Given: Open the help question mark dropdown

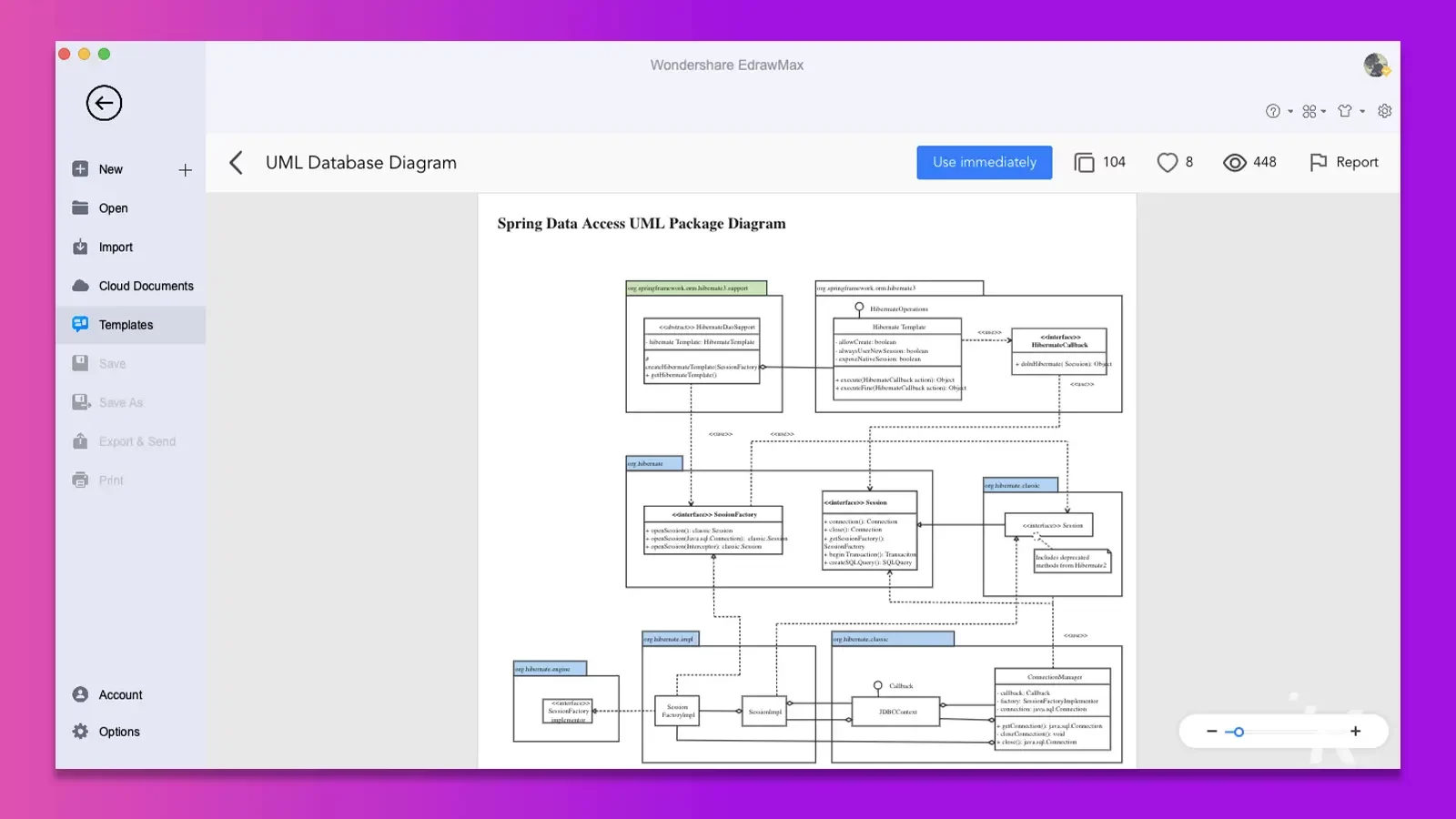Looking at the screenshot, I should (1279, 111).
